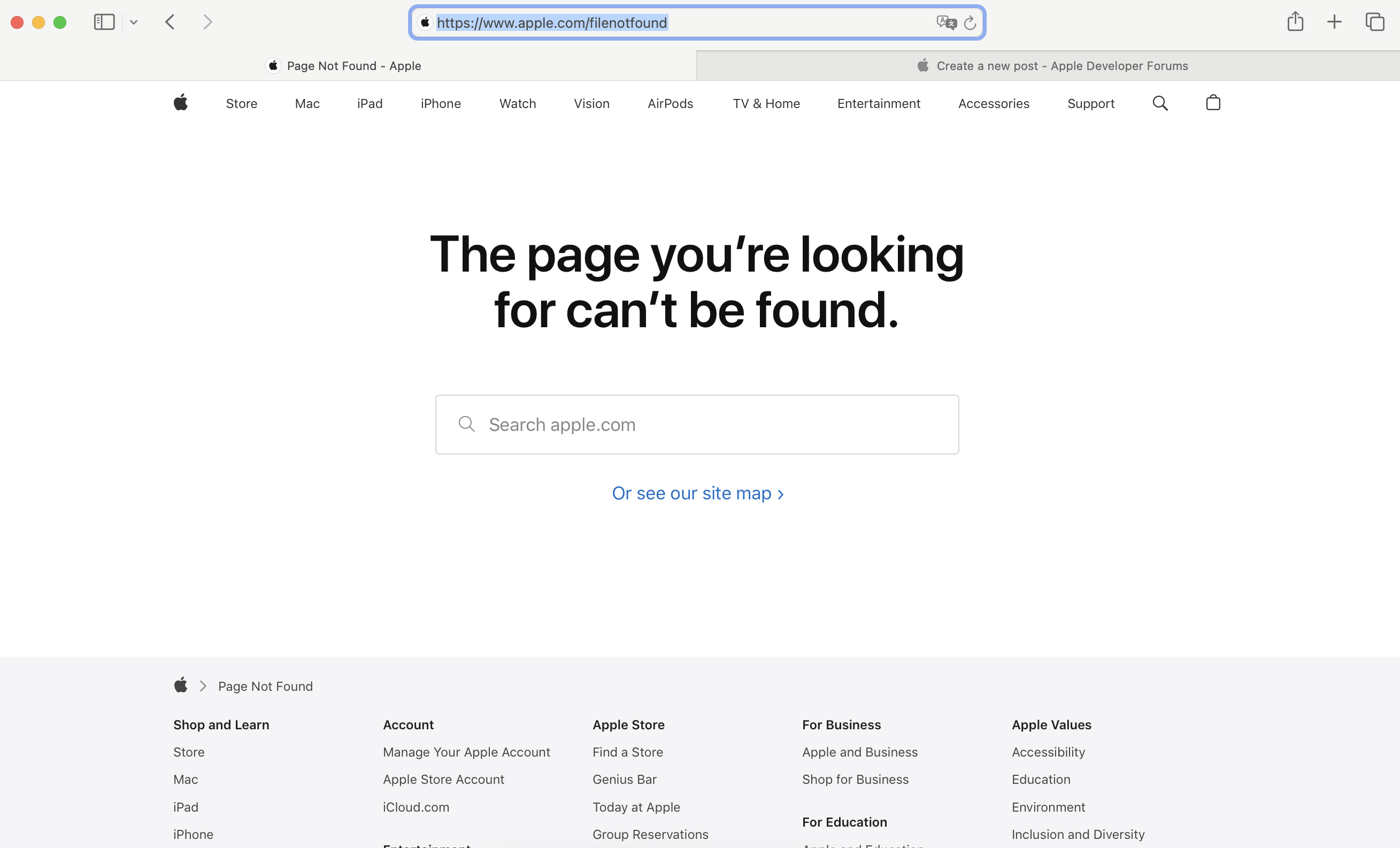This screenshot has width=1400, height=848.
Task: Open the Vision navigation item
Action: tap(591, 103)
